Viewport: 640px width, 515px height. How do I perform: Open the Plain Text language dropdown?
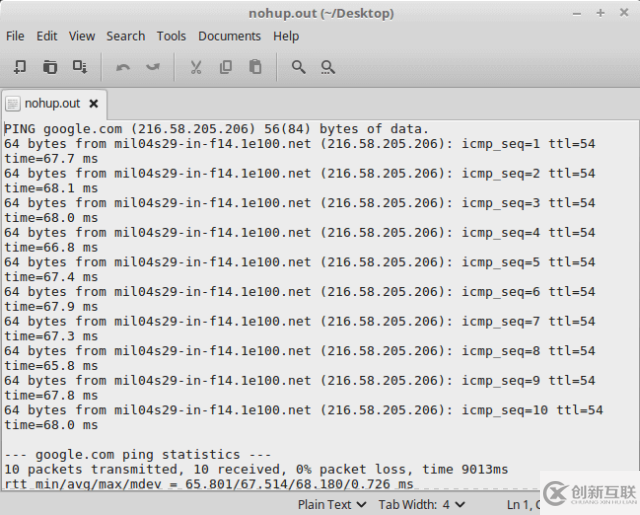(332, 505)
